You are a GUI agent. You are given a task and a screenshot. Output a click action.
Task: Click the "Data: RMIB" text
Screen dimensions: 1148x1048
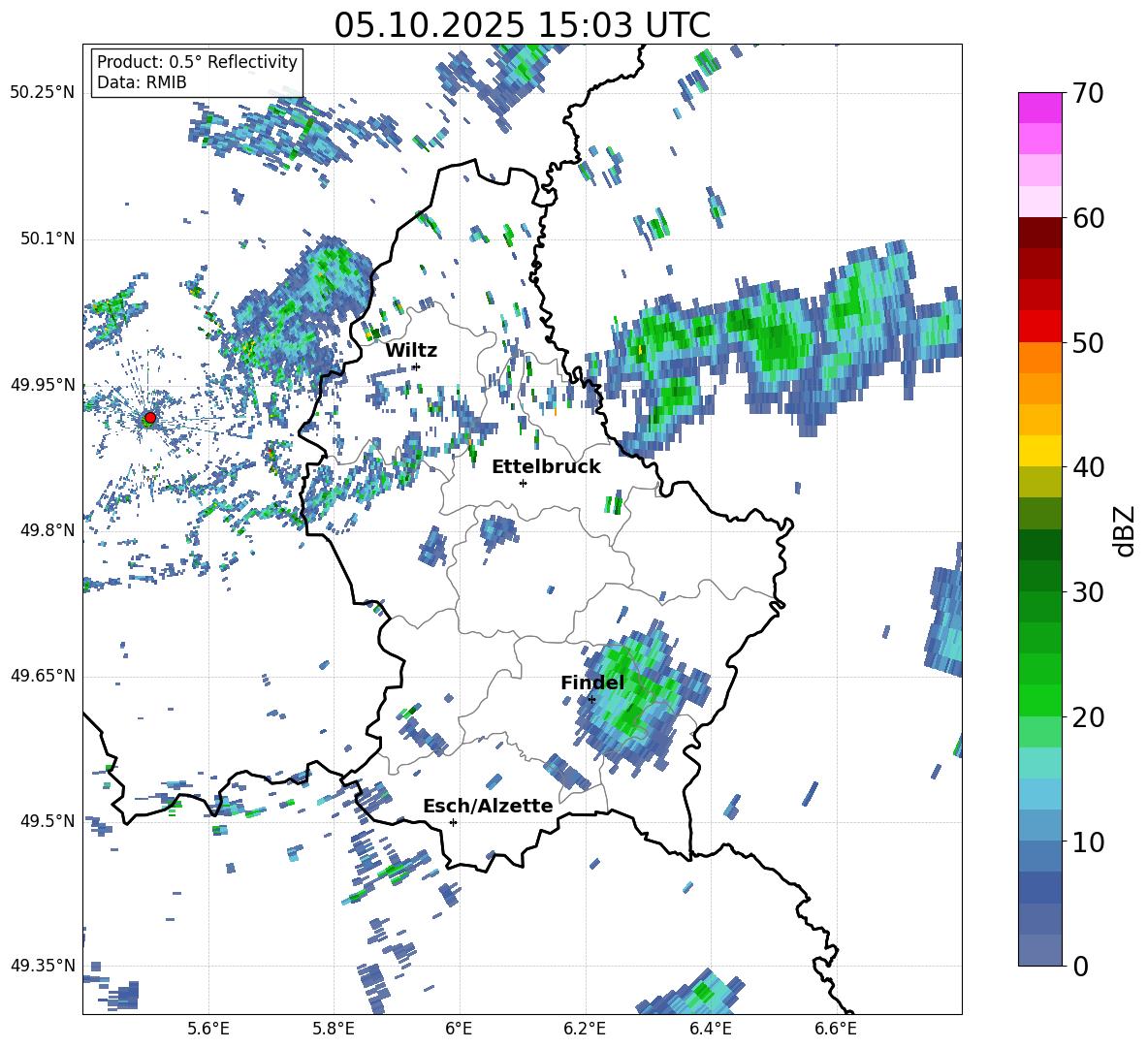142,82
